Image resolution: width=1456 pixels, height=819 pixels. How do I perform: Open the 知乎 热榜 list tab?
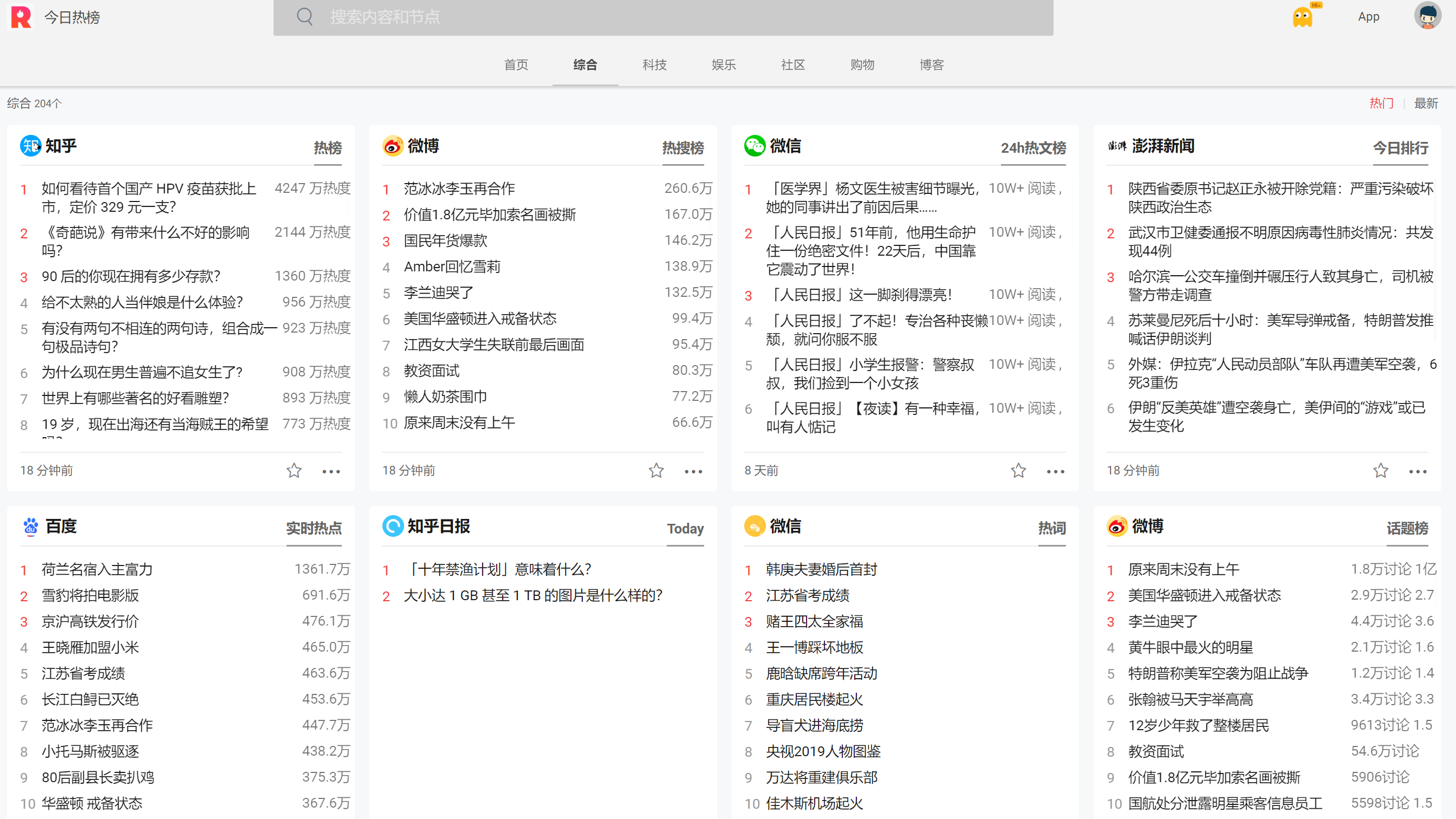point(328,148)
